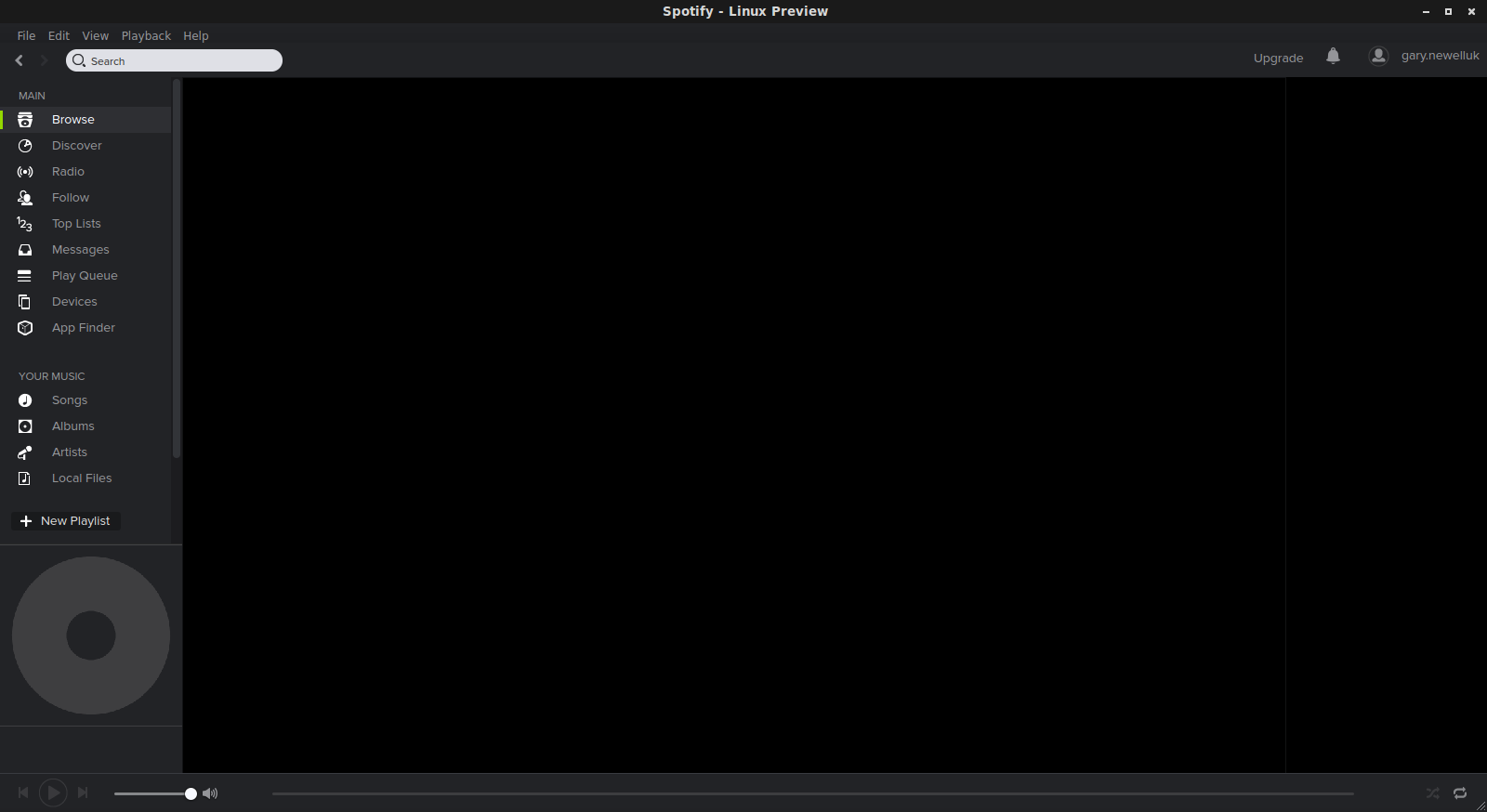
Task: Open the Edit menu
Action: coord(59,35)
